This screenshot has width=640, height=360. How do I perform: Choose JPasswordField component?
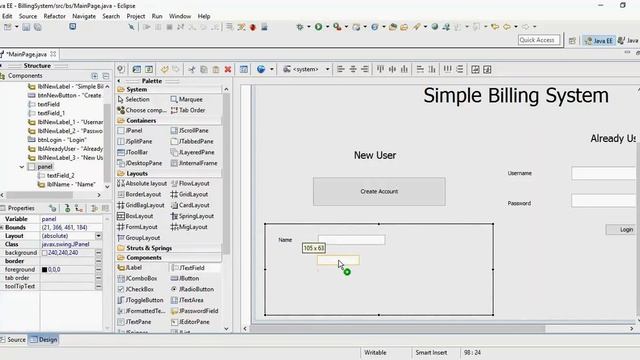[194, 311]
